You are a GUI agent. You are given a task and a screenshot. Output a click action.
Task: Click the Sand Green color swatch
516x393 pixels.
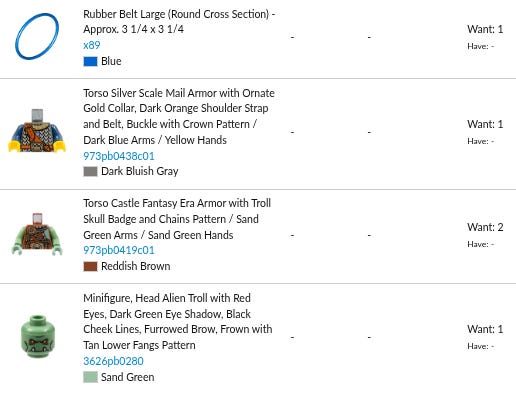click(x=90, y=377)
